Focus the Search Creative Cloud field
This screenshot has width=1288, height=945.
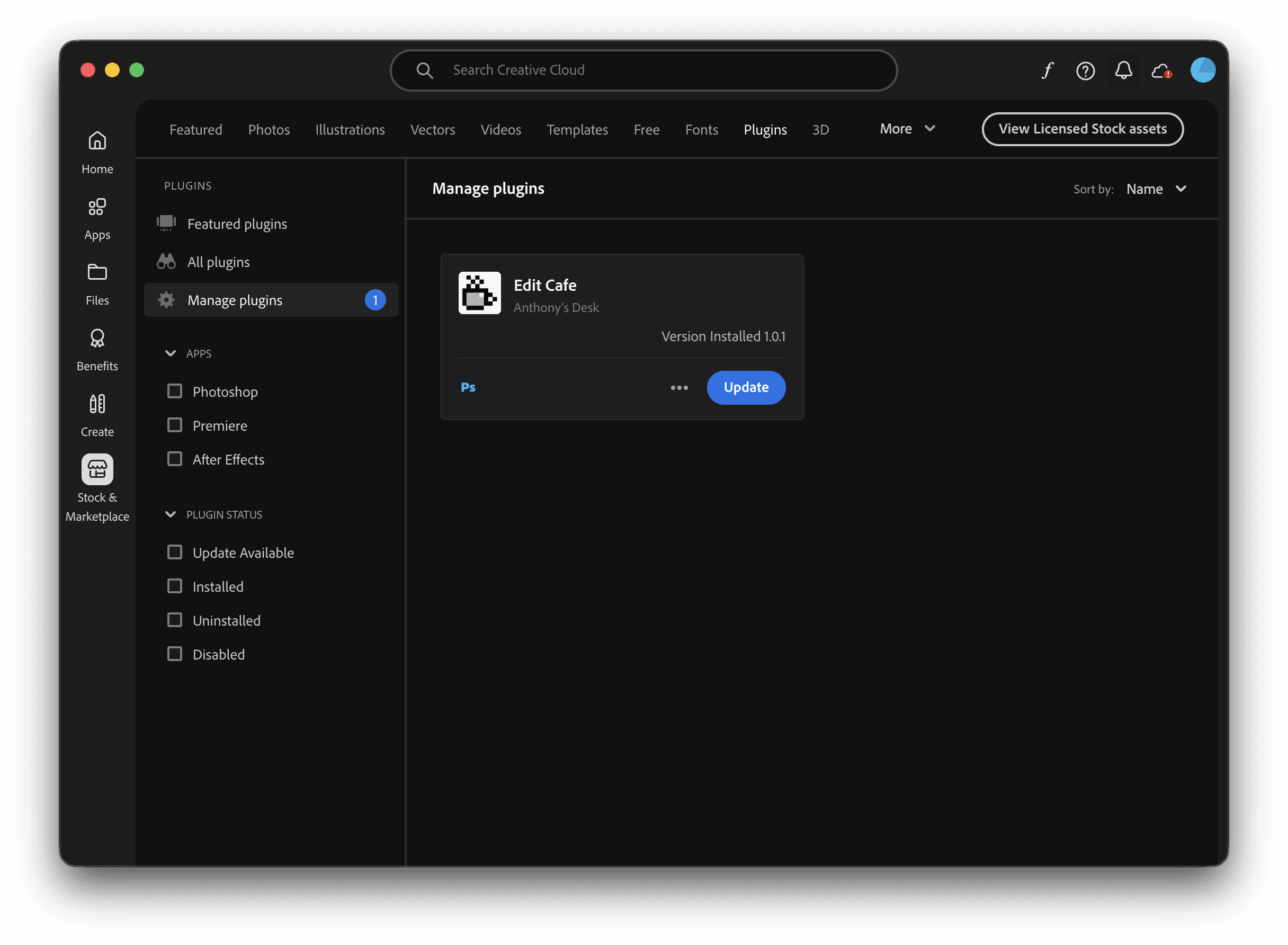point(643,70)
